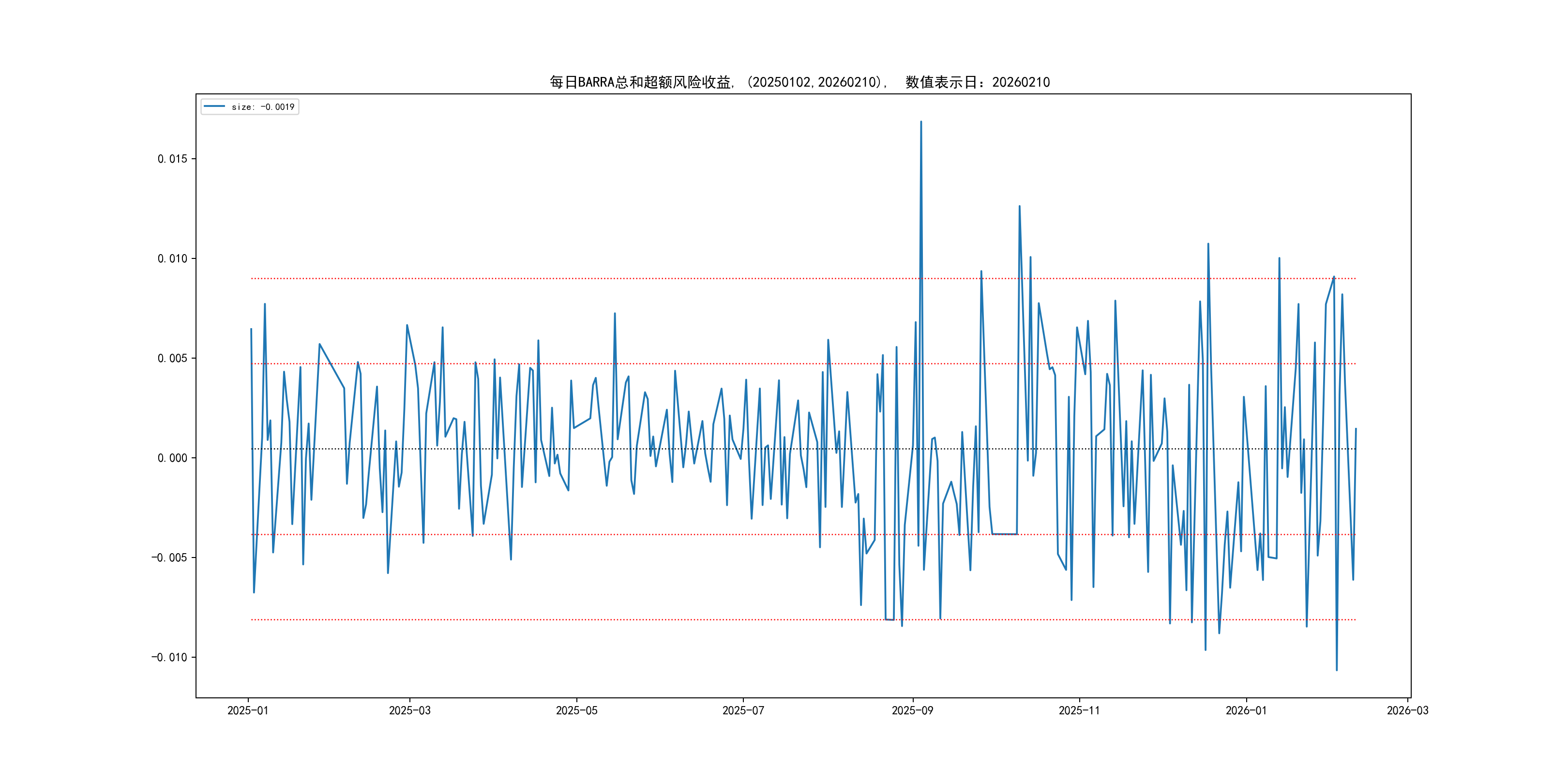Click the 2026-03 x-axis label

click(1407, 710)
